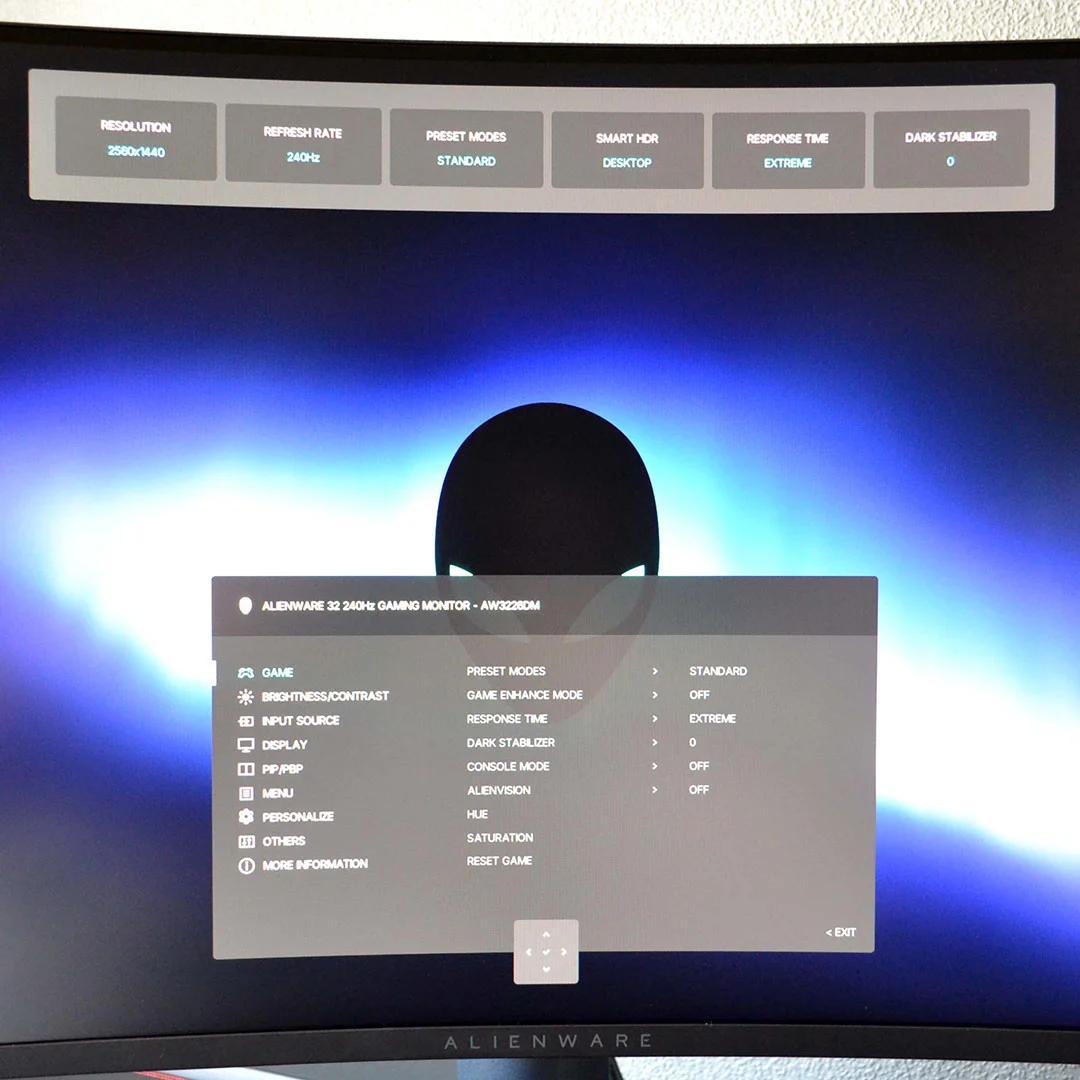The height and width of the screenshot is (1080, 1080).
Task: Open the INPUT SOURCE menu category
Action: [300, 720]
